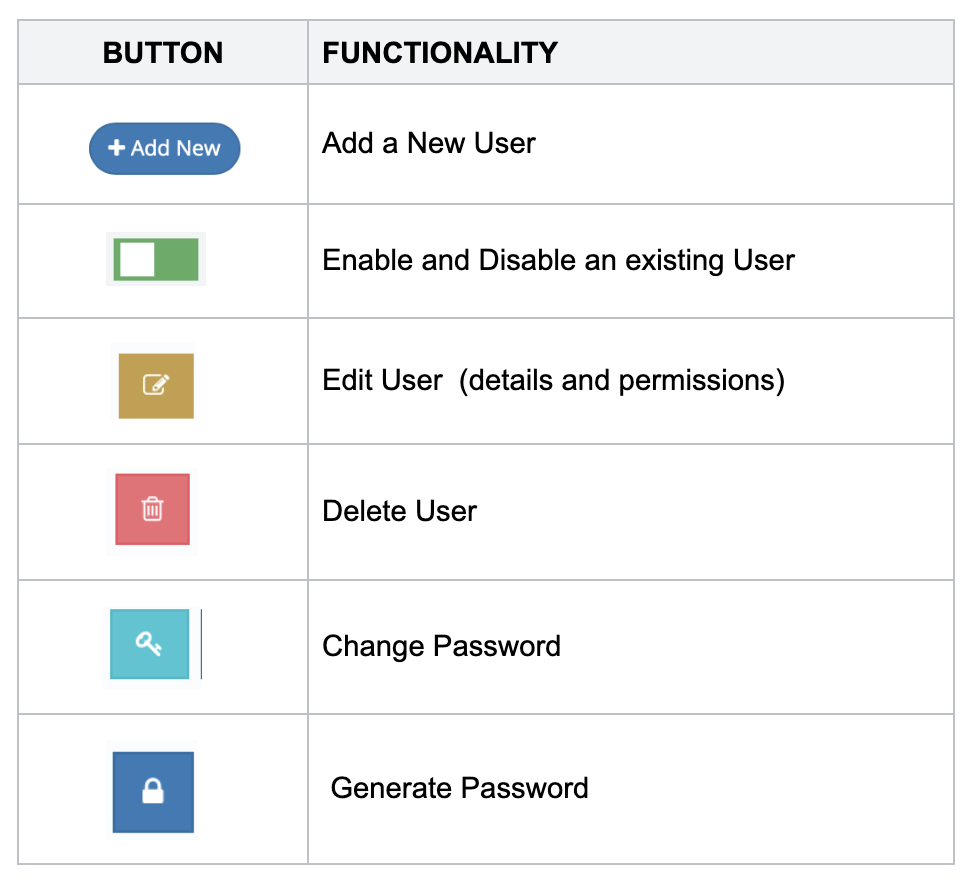Select the BUTTON column header
This screenshot has height=882, width=974.
pyautogui.click(x=163, y=53)
